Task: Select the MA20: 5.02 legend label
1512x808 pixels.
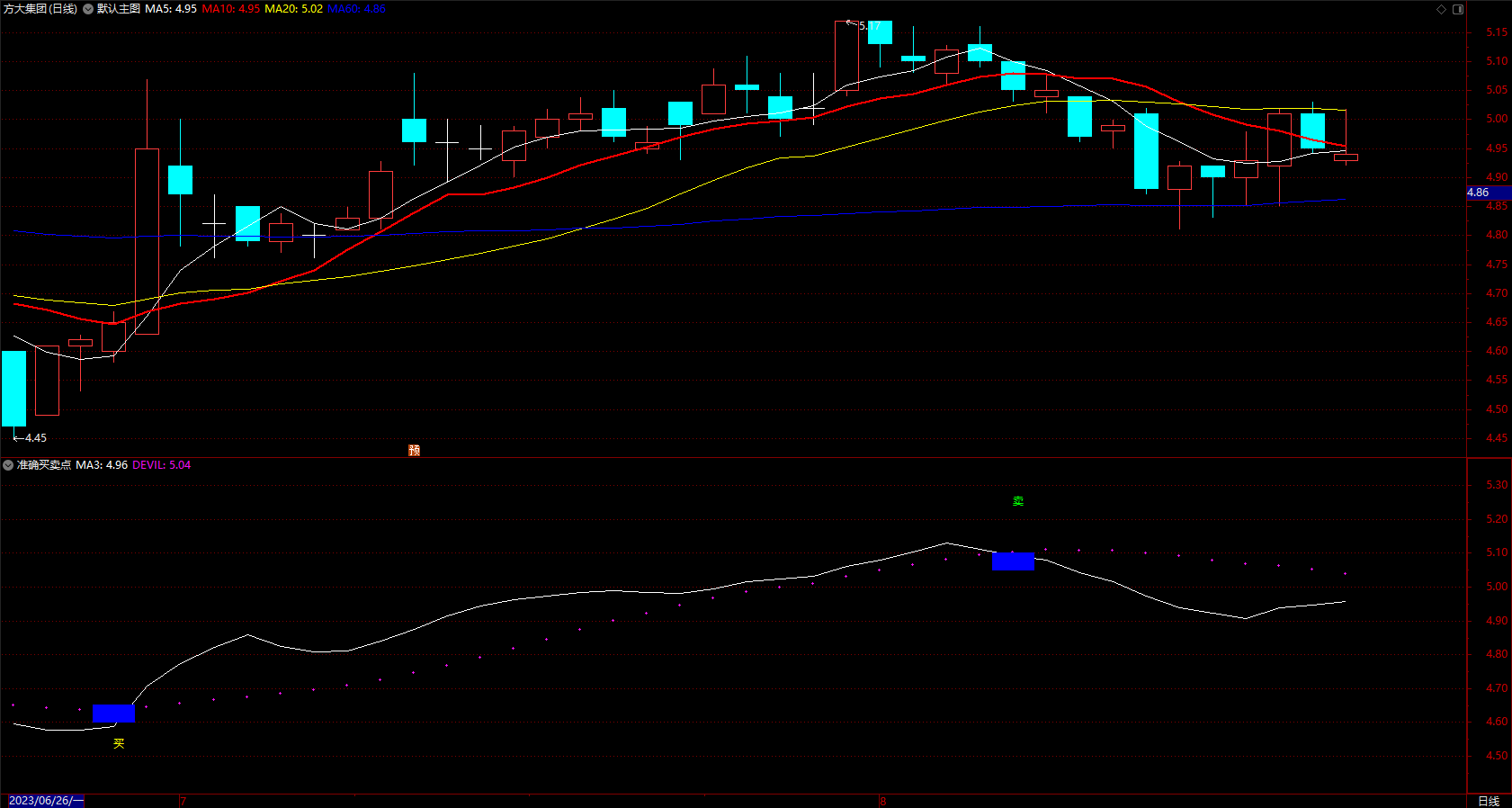Action: [293, 9]
